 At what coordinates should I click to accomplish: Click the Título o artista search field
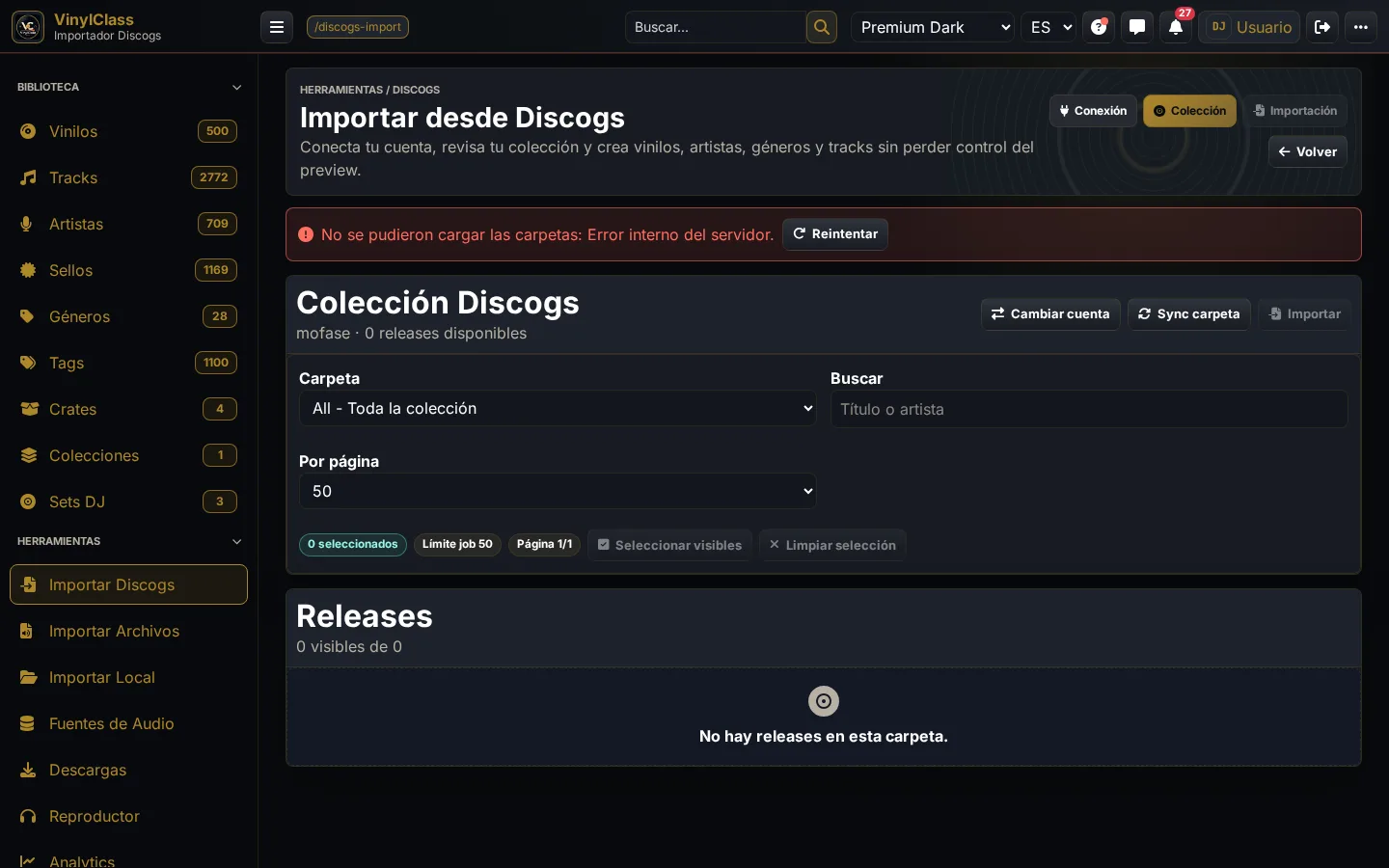[1089, 409]
